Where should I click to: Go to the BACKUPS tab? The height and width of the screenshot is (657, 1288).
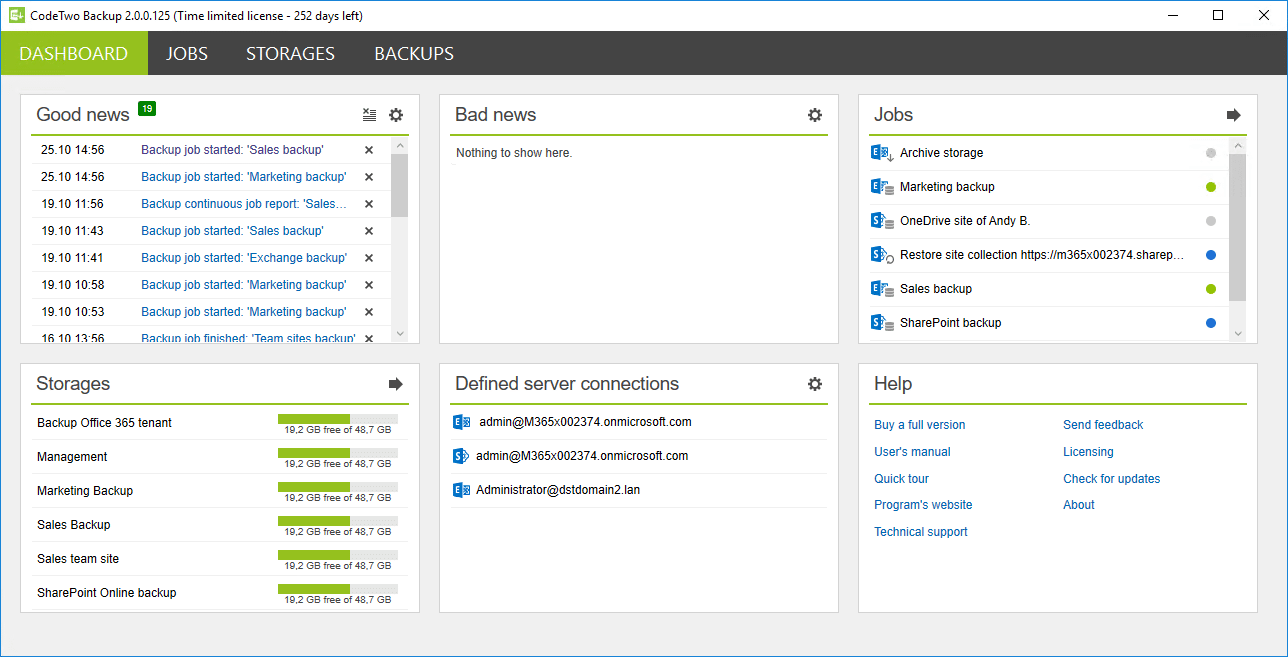coord(414,54)
